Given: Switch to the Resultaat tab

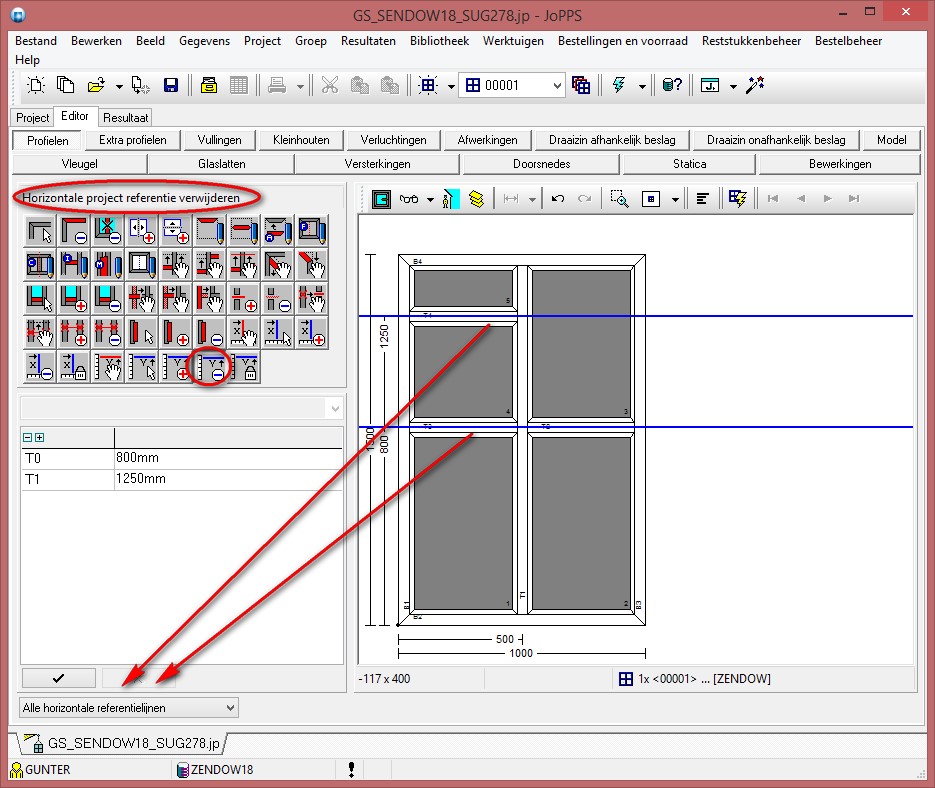Looking at the screenshot, I should click(125, 118).
